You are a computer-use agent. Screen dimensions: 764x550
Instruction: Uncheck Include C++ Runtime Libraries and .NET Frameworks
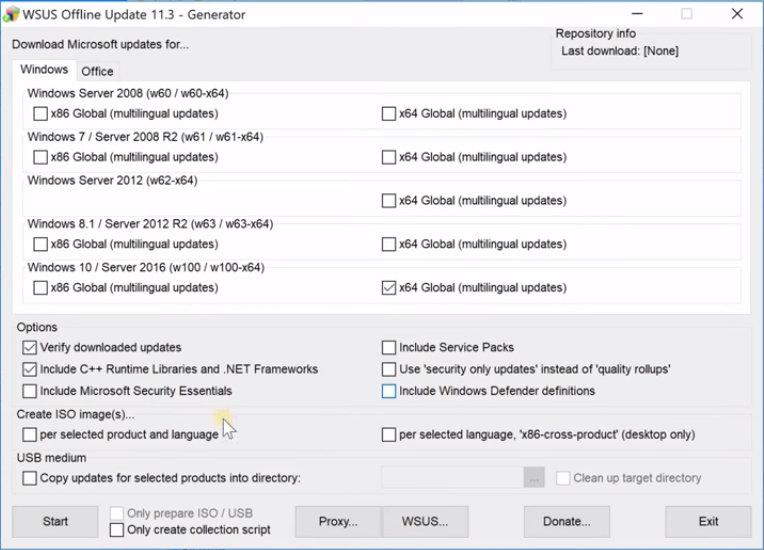point(29,369)
